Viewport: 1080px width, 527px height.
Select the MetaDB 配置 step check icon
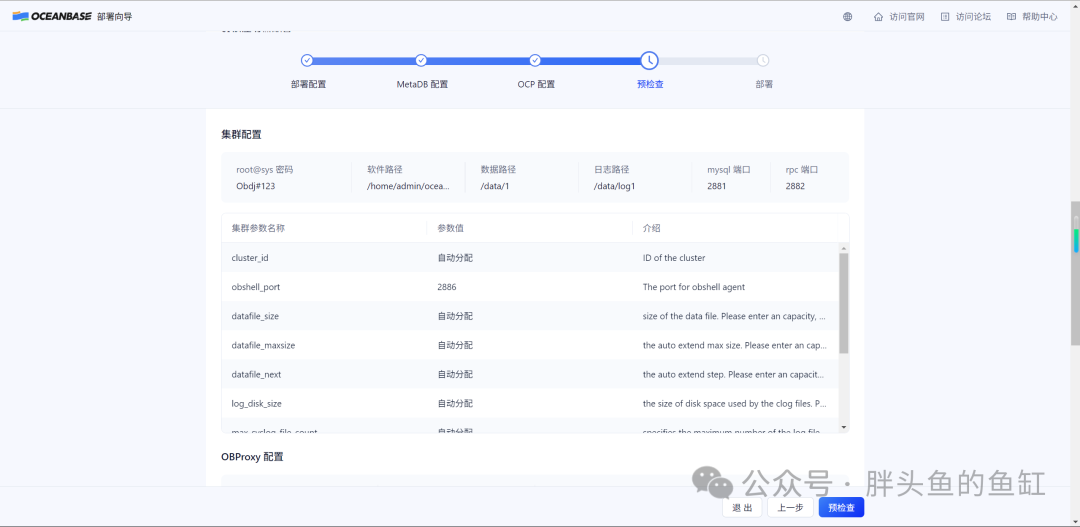tap(422, 61)
